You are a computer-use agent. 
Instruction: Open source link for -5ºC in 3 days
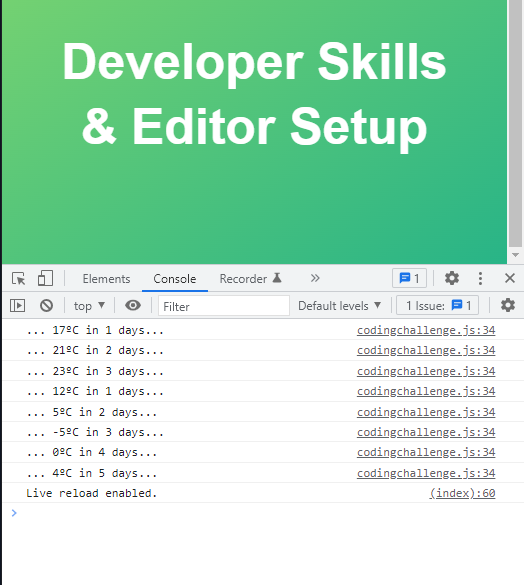pyautogui.click(x=426, y=432)
